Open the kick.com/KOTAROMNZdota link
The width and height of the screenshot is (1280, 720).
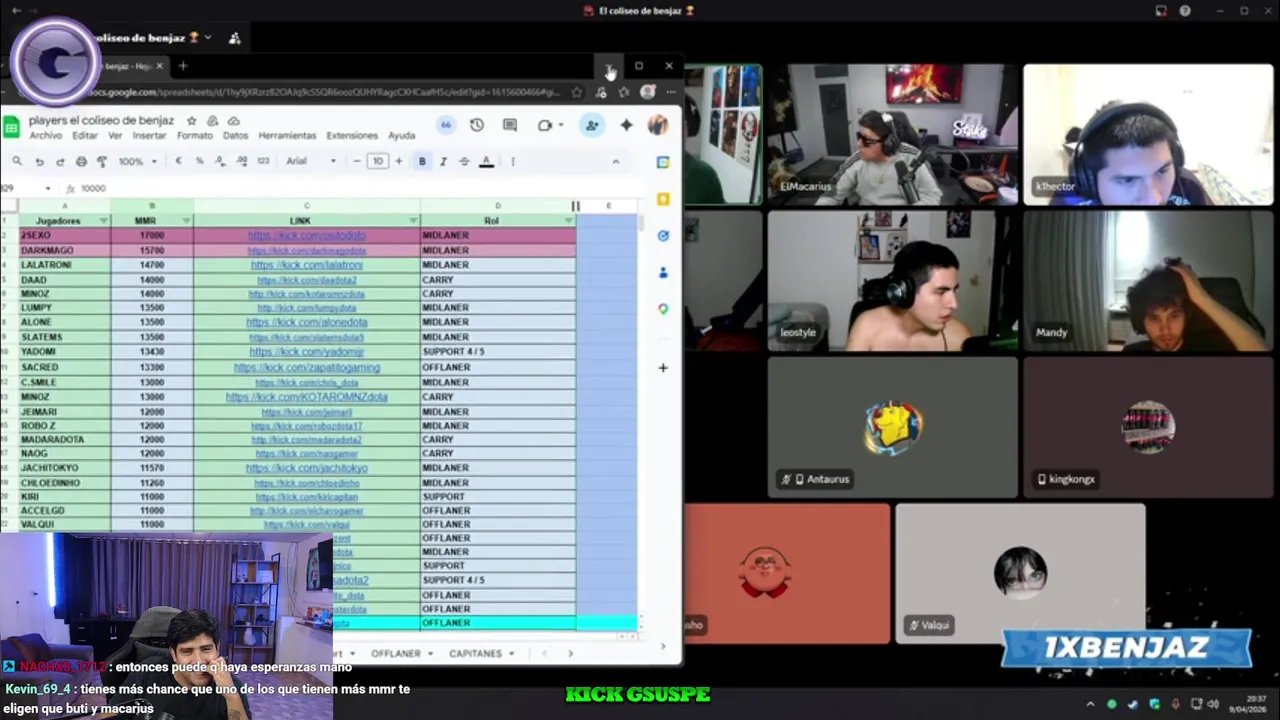click(x=307, y=397)
